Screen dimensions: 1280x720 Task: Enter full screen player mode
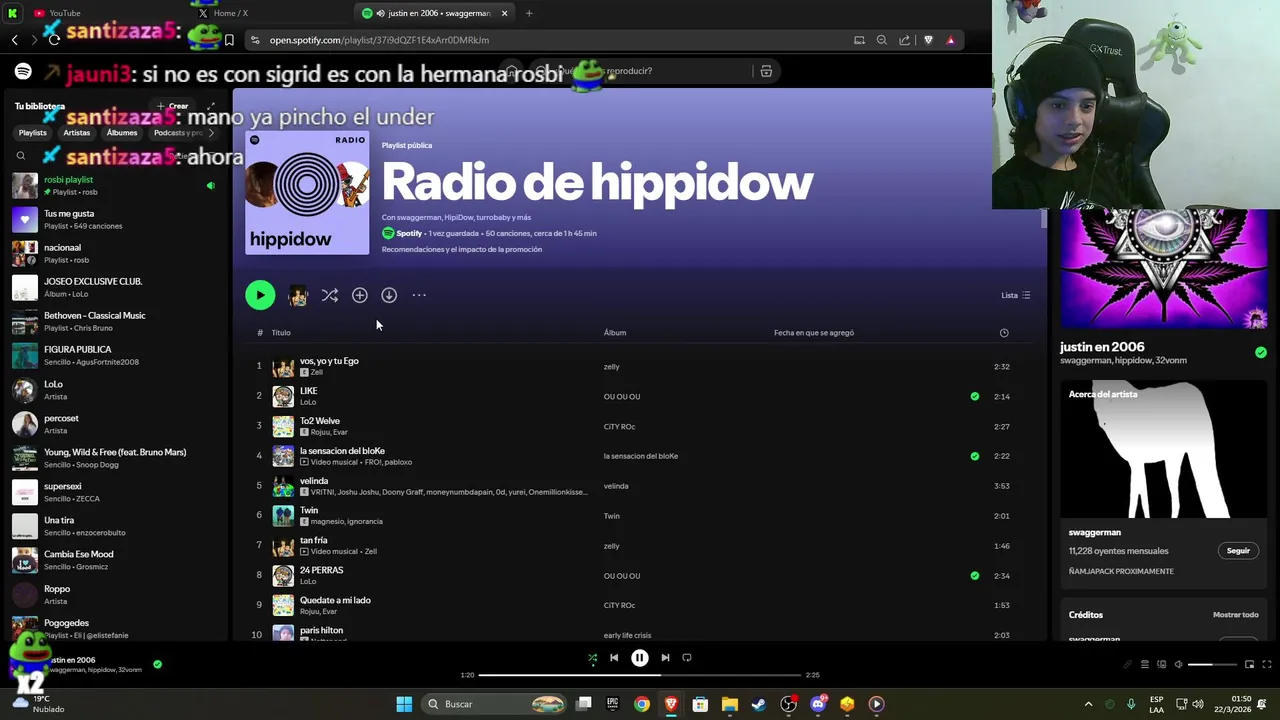pyautogui.click(x=1267, y=664)
